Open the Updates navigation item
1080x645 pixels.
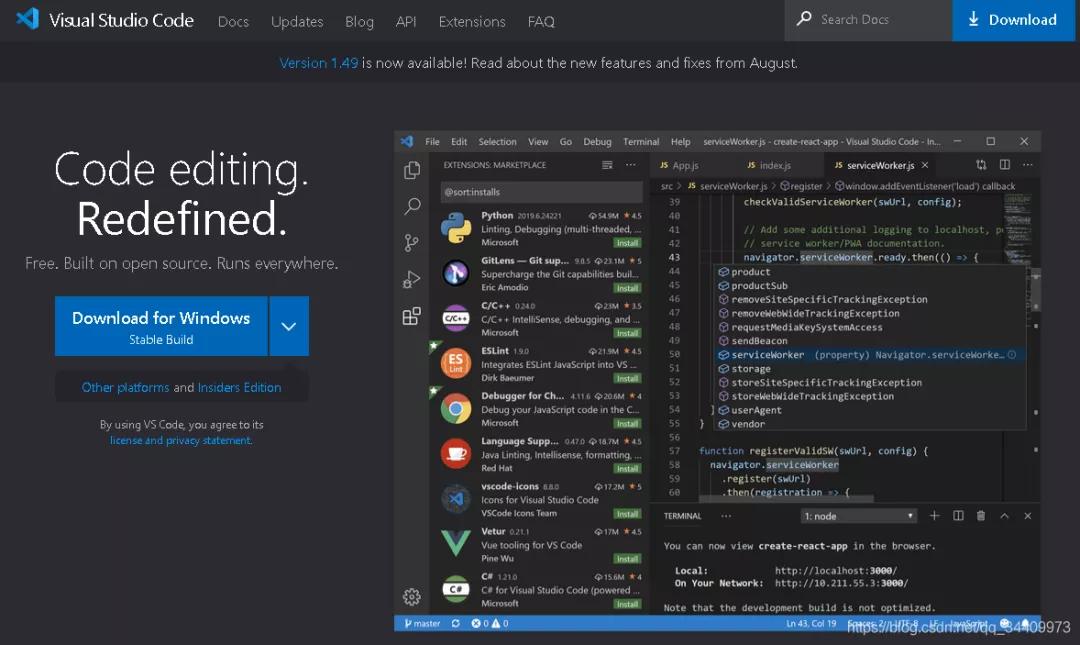pos(297,21)
